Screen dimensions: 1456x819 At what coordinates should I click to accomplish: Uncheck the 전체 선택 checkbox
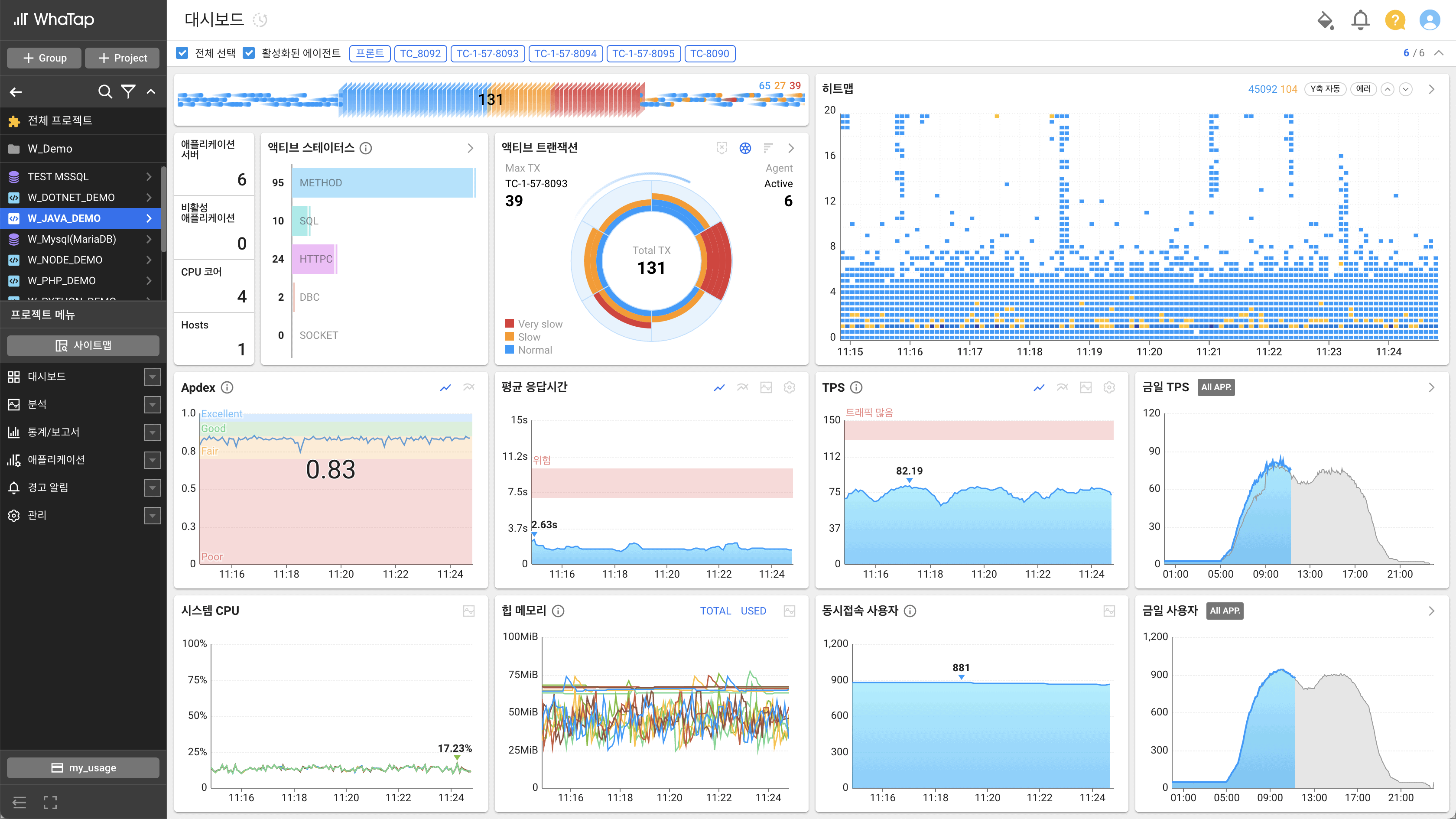click(182, 53)
